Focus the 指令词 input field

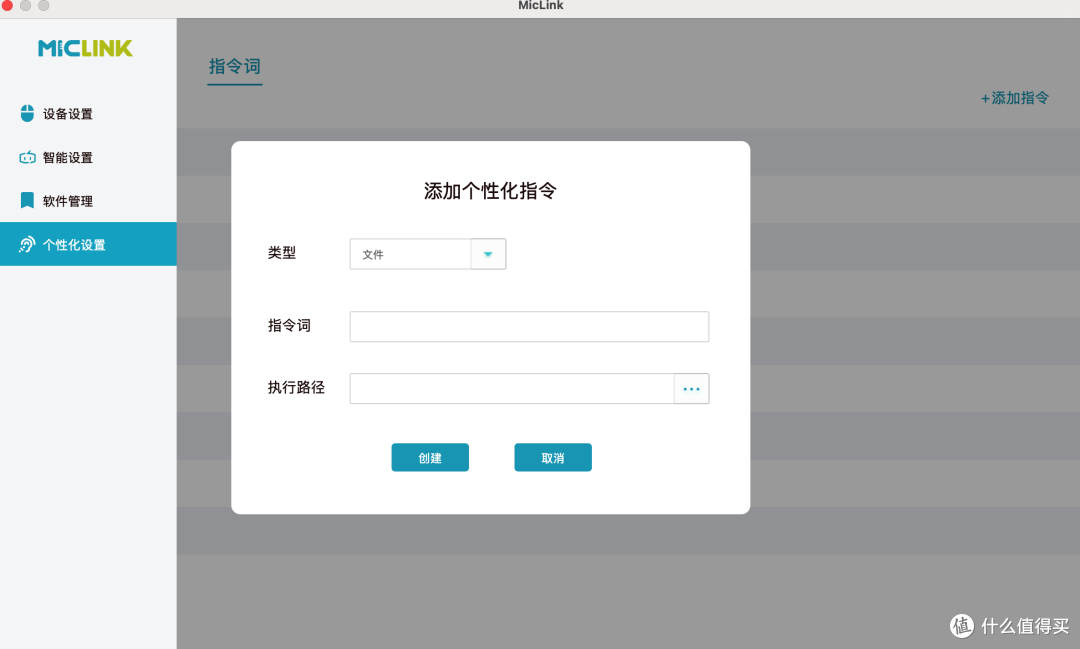coord(529,327)
